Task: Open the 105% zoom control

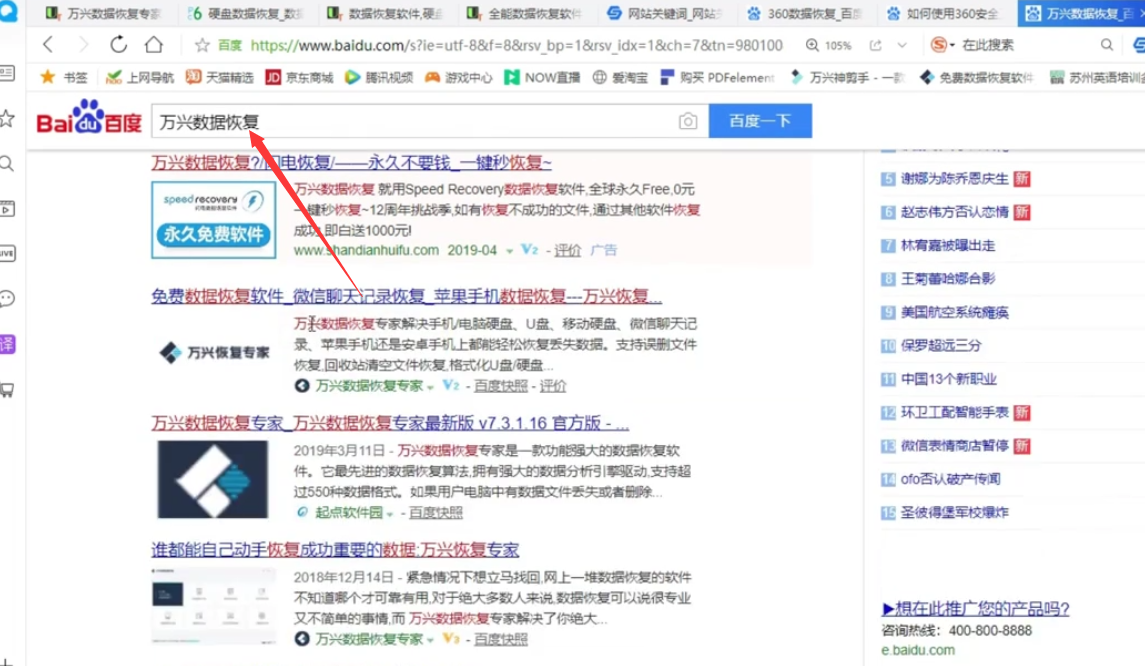Action: click(x=829, y=45)
